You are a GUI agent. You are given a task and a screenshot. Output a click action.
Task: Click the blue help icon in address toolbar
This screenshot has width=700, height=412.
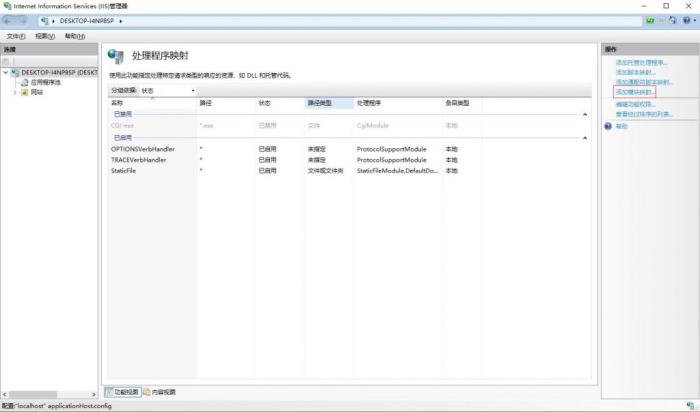687,21
